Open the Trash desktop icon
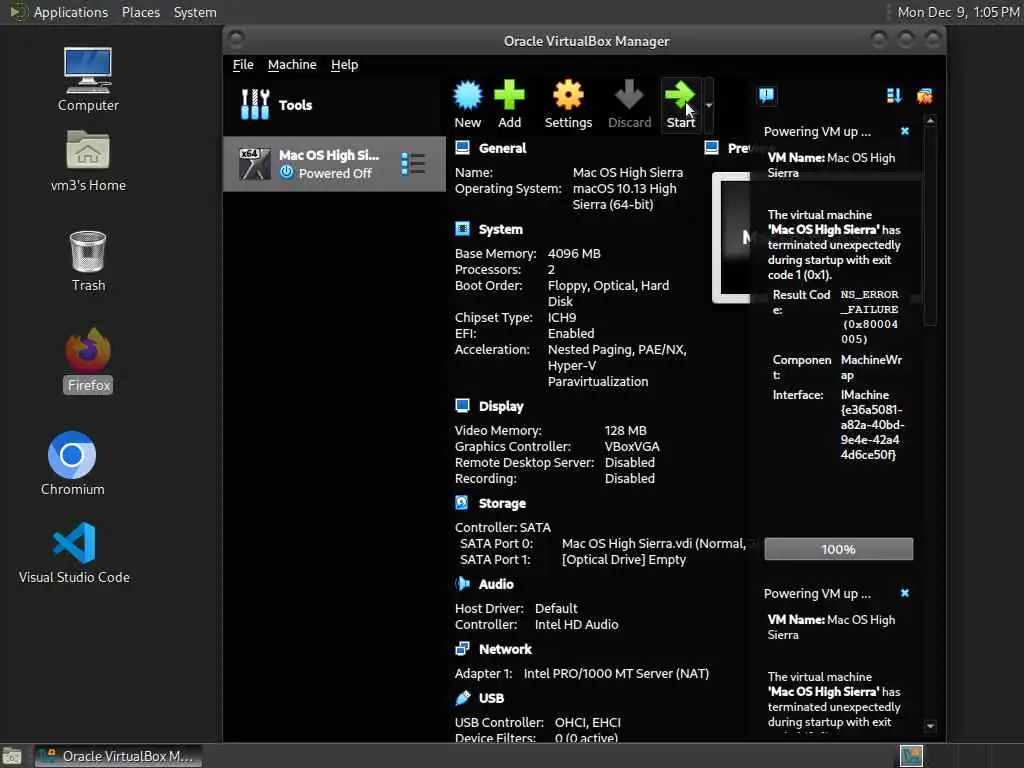The width and height of the screenshot is (1024, 768). pyautogui.click(x=88, y=261)
